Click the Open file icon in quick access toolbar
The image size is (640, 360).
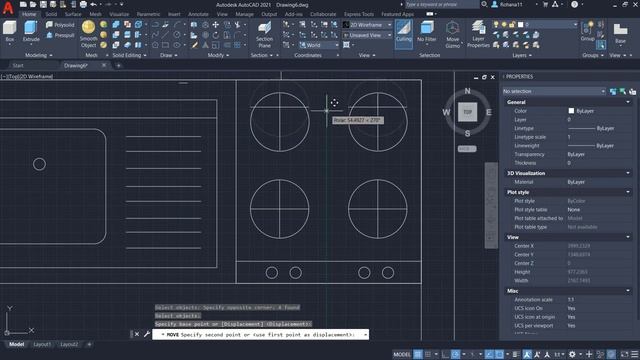tap(33, 4)
